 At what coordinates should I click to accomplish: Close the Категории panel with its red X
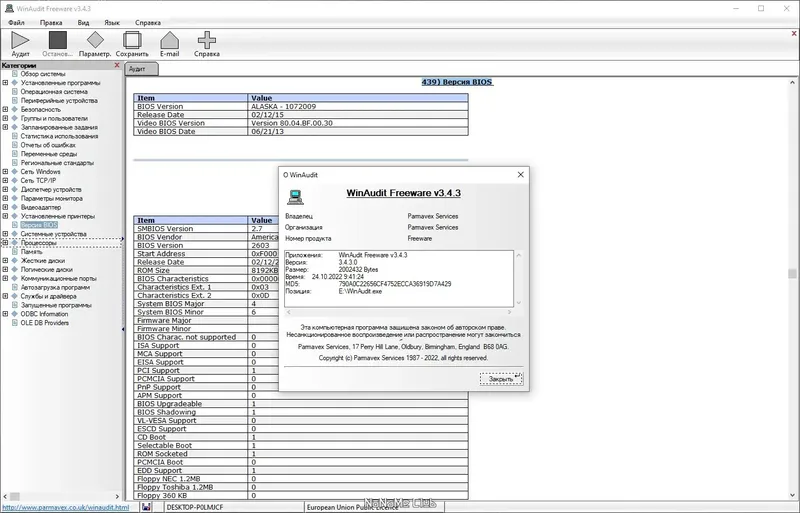coord(117,65)
